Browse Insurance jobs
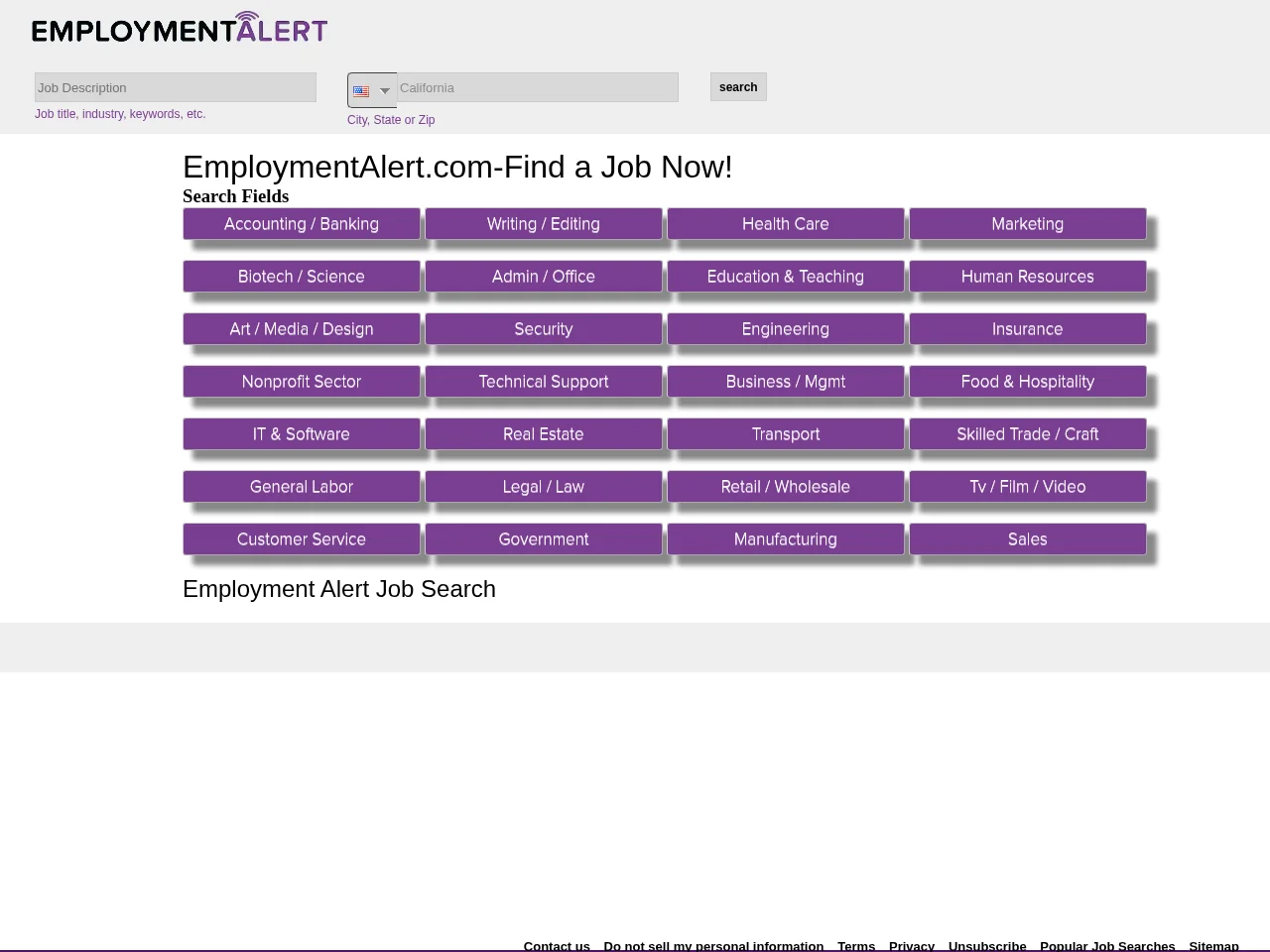Viewport: 1270px width, 952px height. (x=1028, y=329)
